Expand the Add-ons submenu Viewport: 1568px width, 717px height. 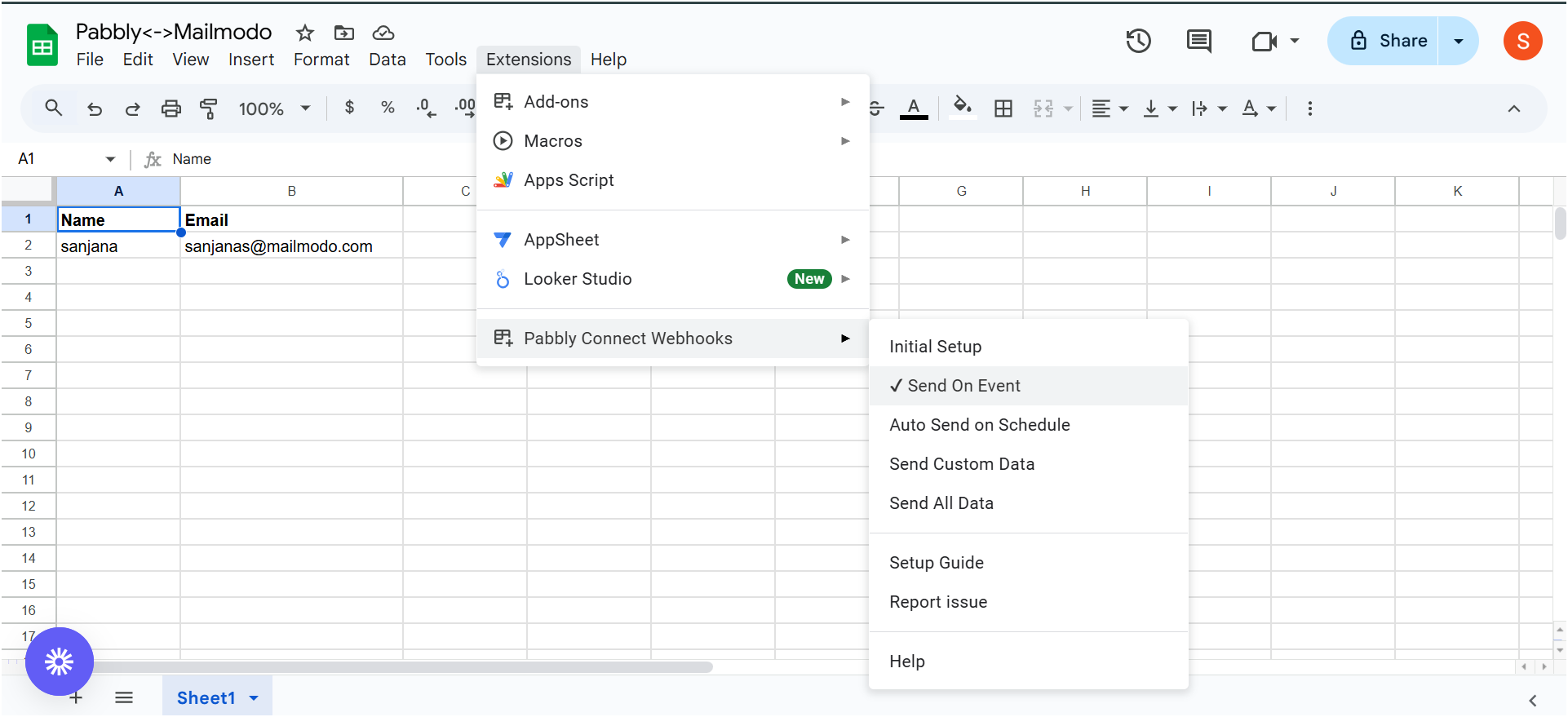click(x=672, y=102)
